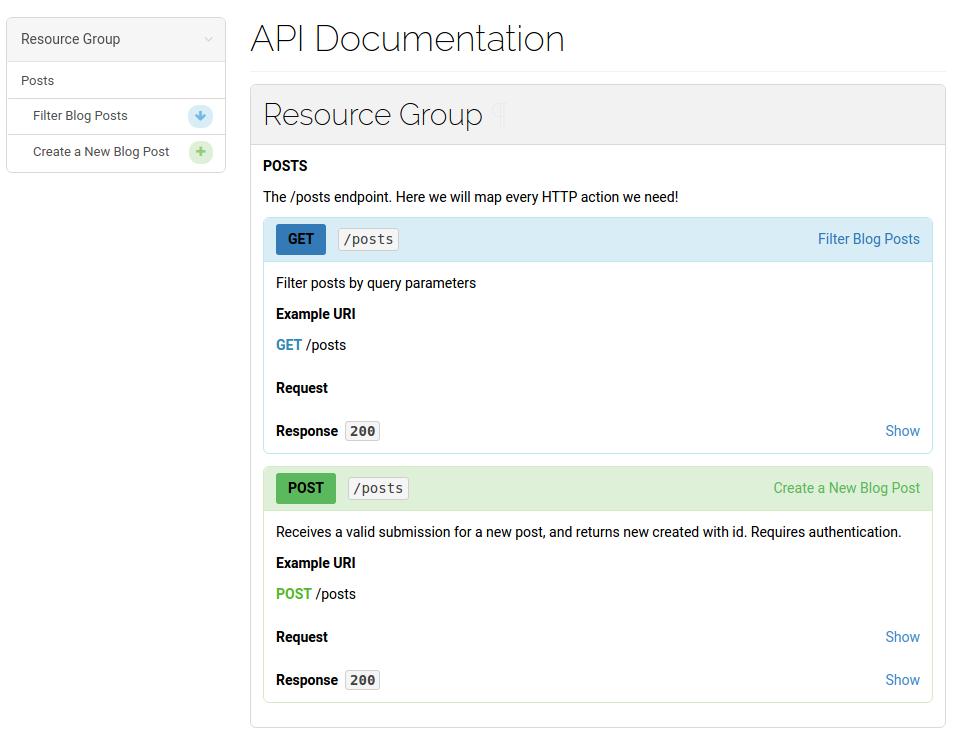
Task: Show the POST Response 200 details
Action: 902,680
